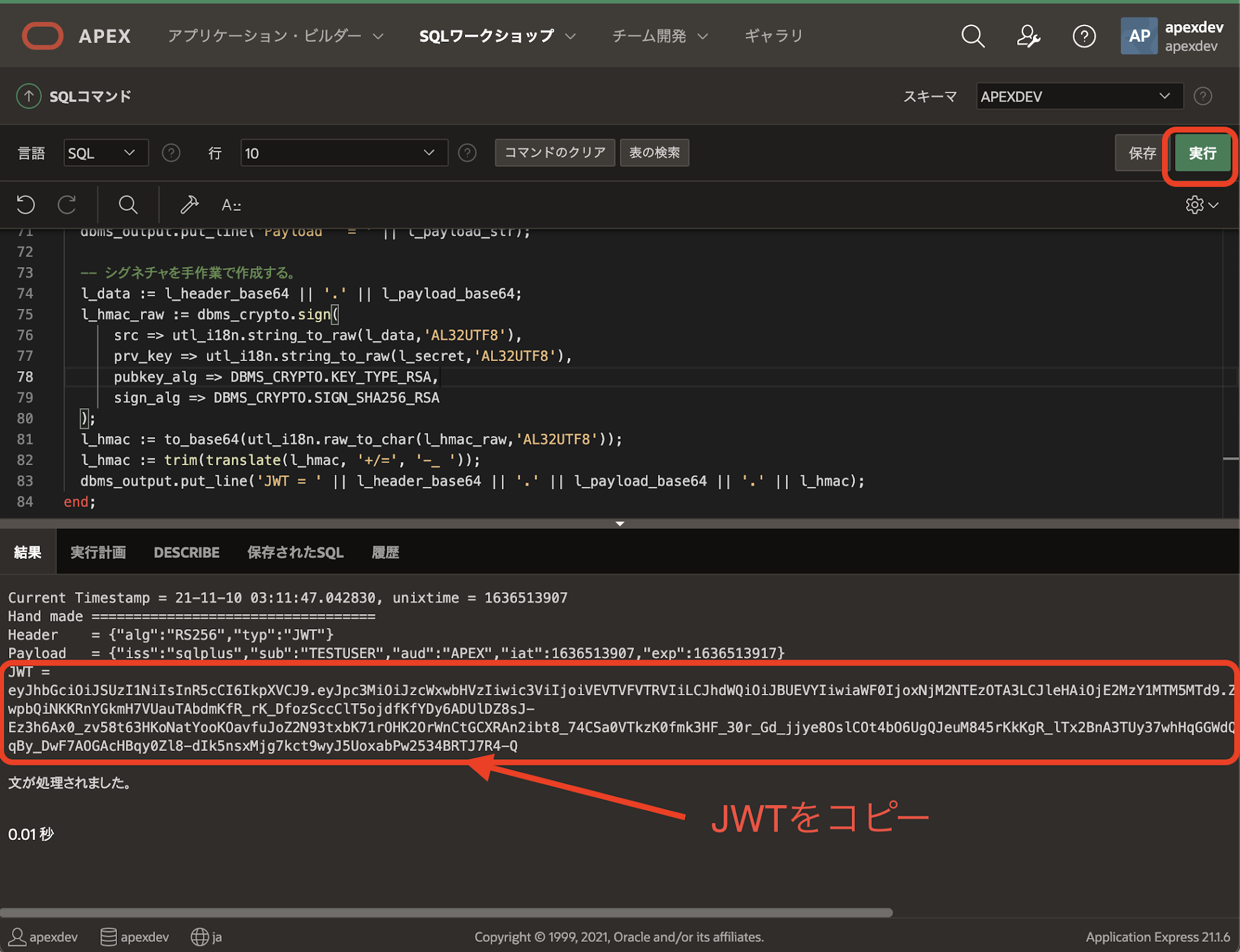The image size is (1240, 952).
Task: Open the find magnifier in editor toolbar
Action: pyautogui.click(x=128, y=205)
